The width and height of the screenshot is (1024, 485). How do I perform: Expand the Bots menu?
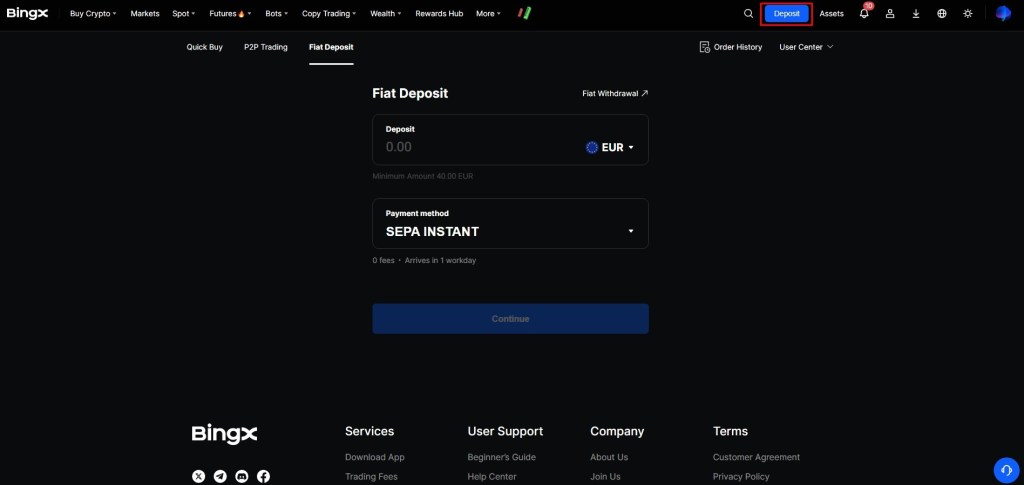tap(276, 14)
